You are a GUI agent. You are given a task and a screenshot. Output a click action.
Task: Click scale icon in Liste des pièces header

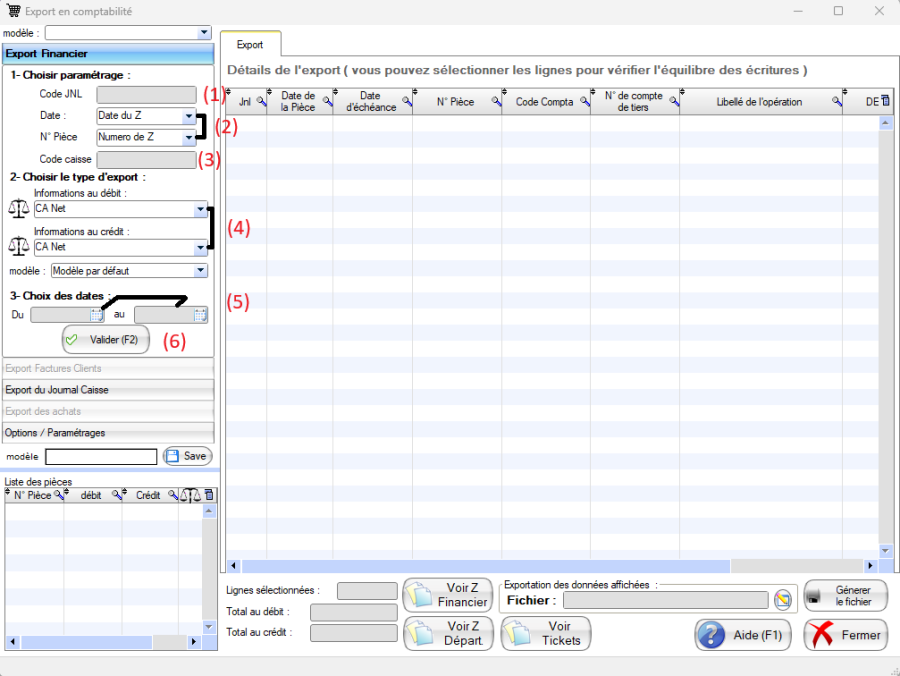coord(190,495)
